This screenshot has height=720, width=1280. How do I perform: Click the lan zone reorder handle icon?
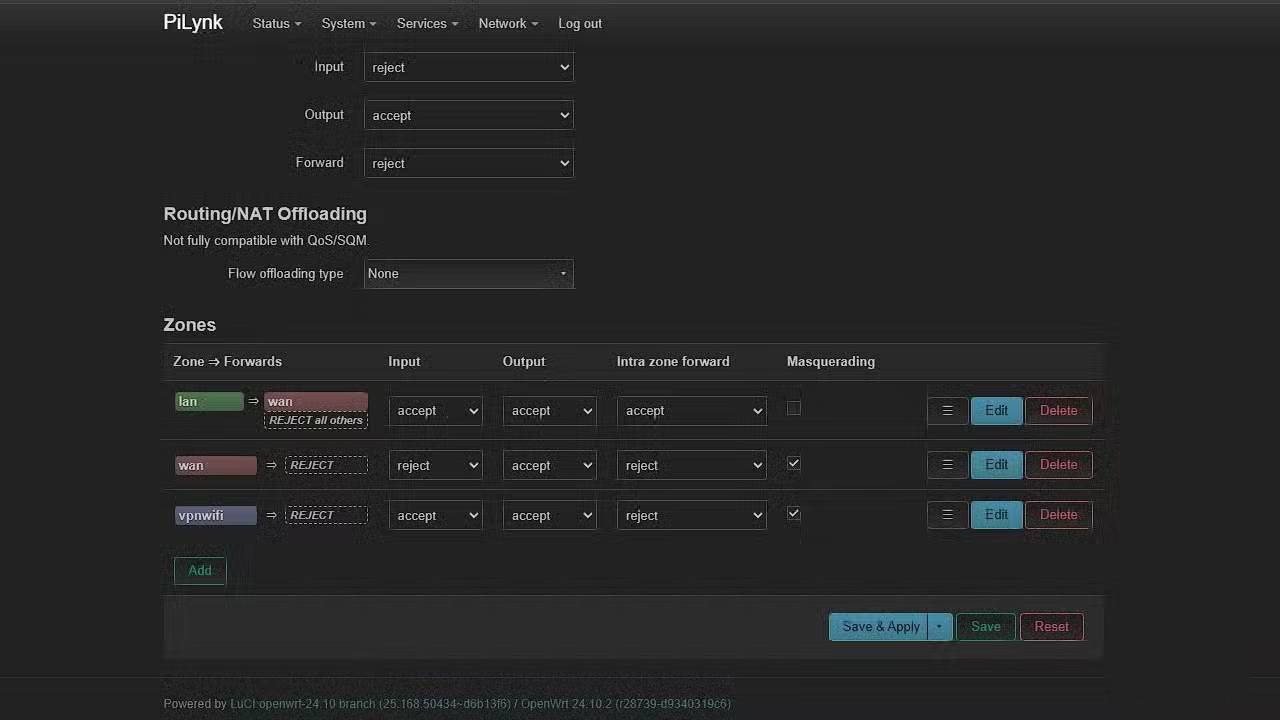point(946,410)
